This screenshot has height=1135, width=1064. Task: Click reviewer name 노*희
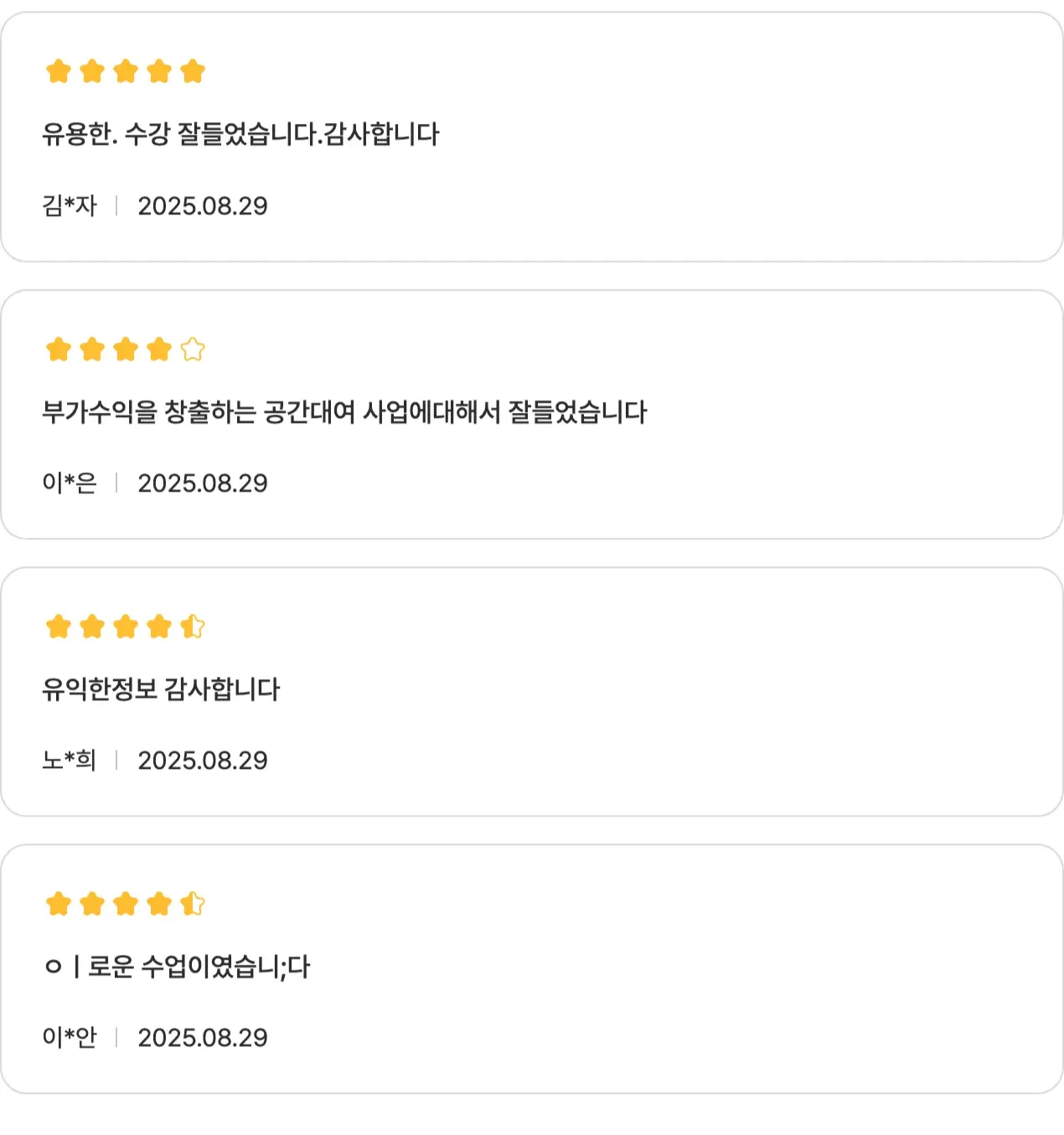coord(70,760)
